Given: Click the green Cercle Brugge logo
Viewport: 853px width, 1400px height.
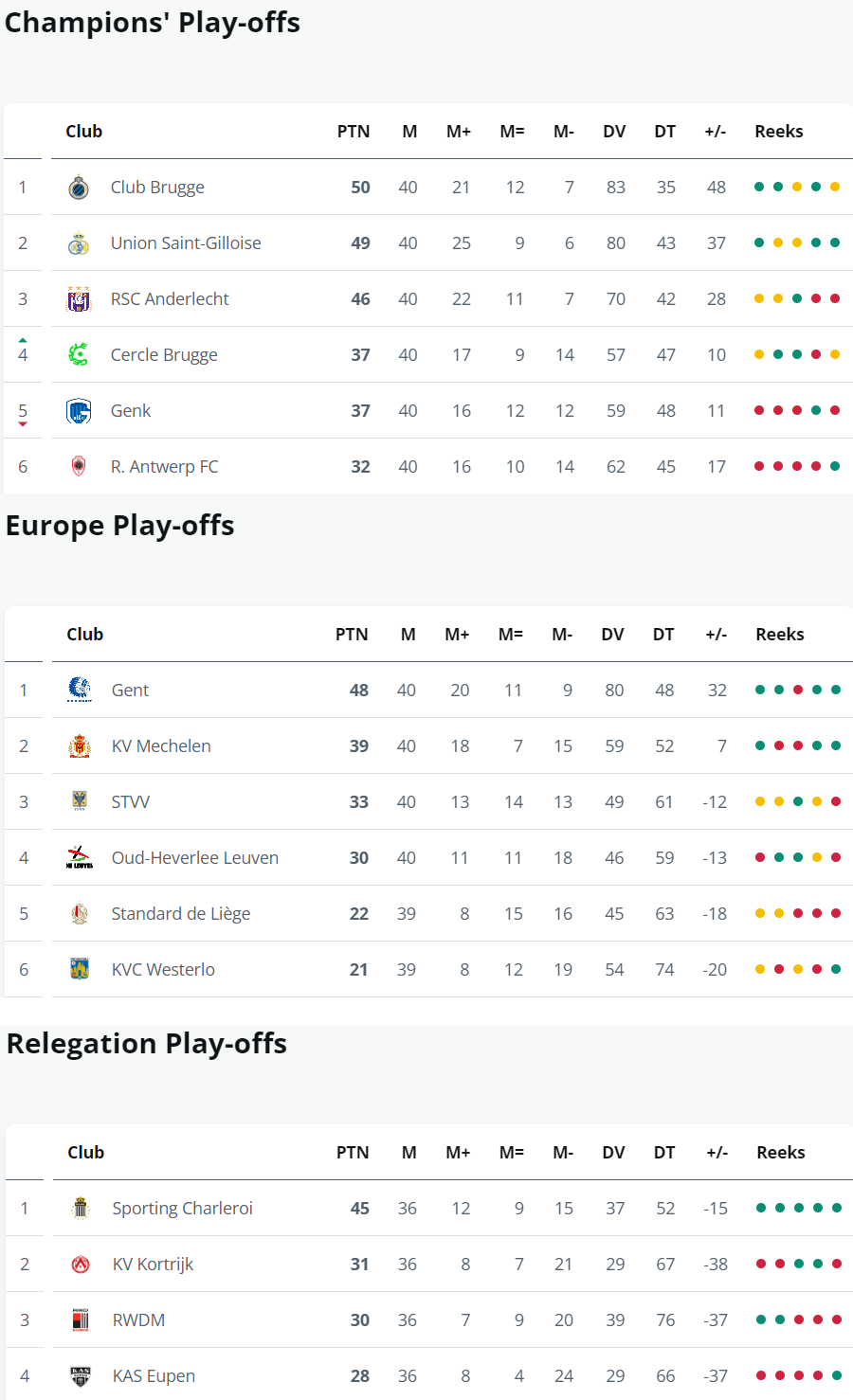Looking at the screenshot, I should [x=79, y=355].
